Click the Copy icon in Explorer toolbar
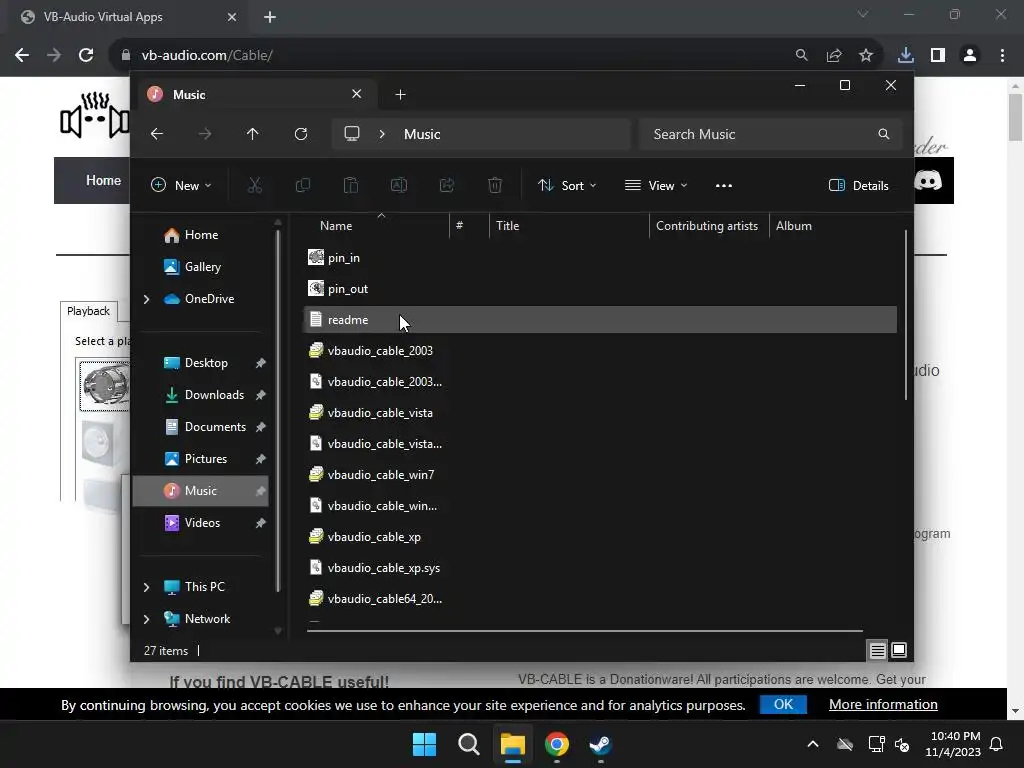 [302, 185]
